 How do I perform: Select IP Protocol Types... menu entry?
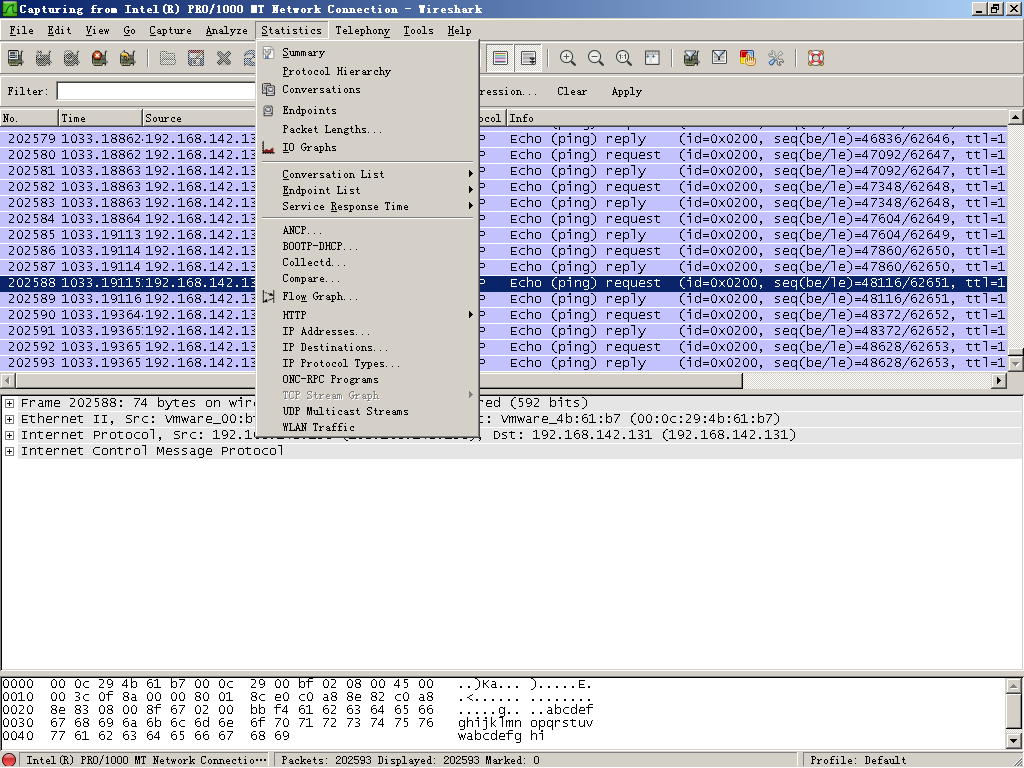click(368, 363)
